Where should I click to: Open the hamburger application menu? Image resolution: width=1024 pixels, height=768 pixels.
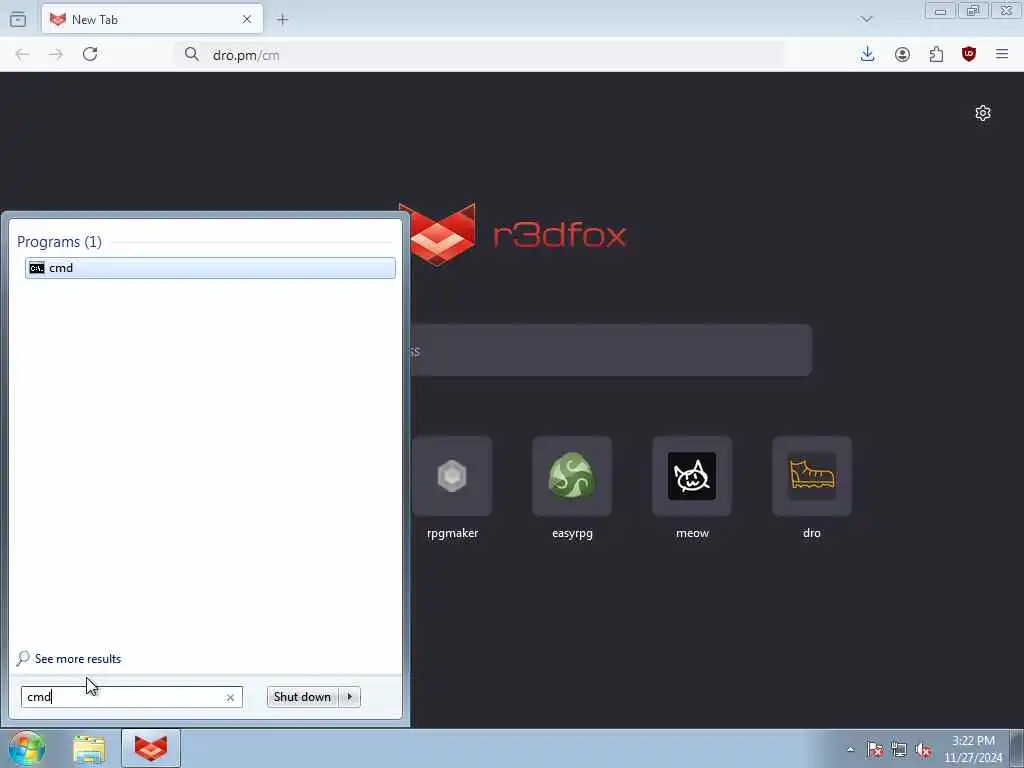coord(1002,54)
